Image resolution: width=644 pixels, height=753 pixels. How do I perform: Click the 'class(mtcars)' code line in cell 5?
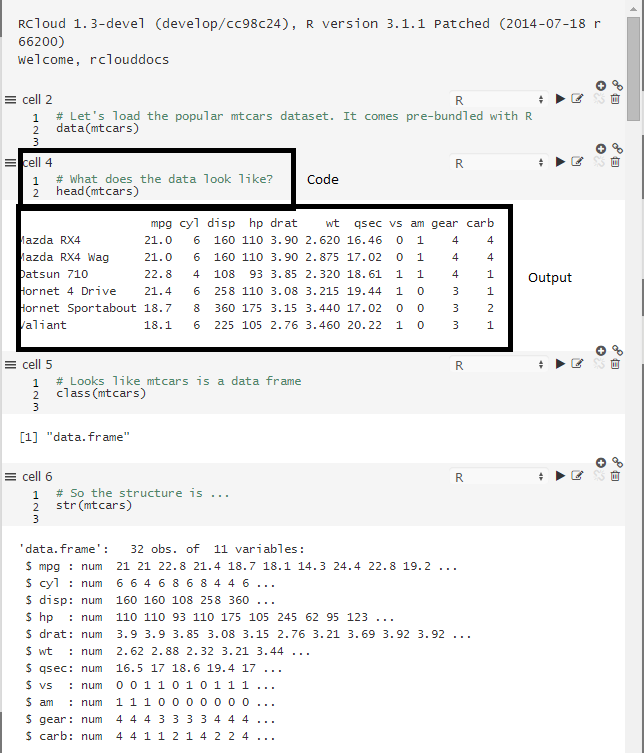(x=101, y=393)
